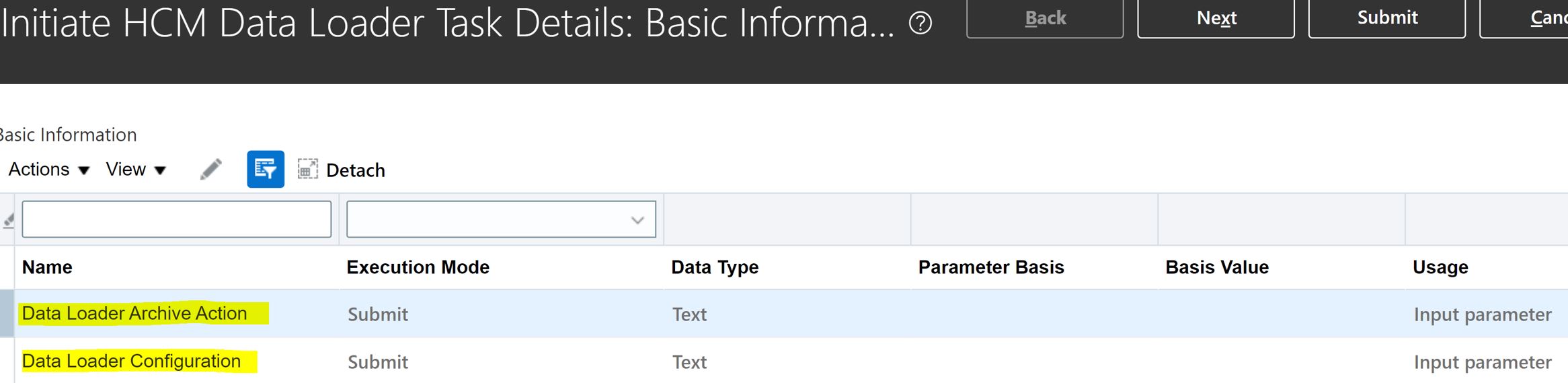Viewport: 1568px width, 383px height.
Task: Click the Parameter Basis column header
Action: (991, 267)
